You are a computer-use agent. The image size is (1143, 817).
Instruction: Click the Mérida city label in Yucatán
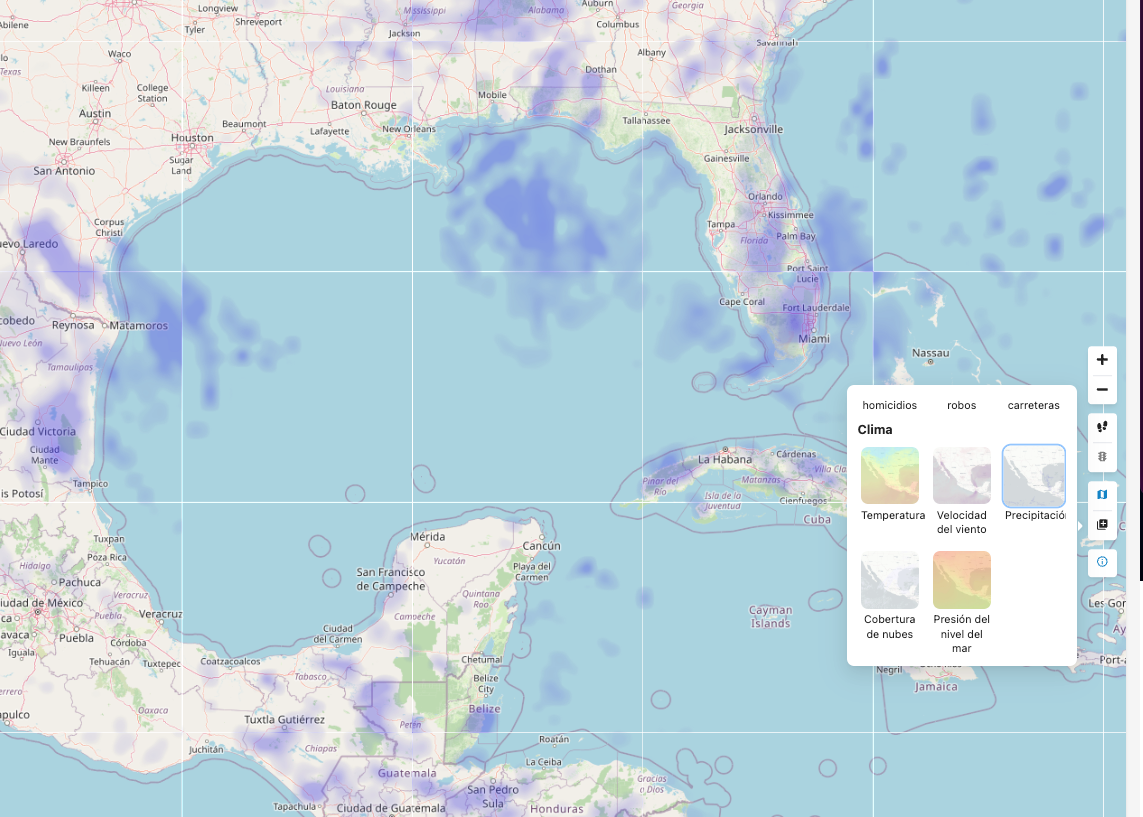[427, 537]
